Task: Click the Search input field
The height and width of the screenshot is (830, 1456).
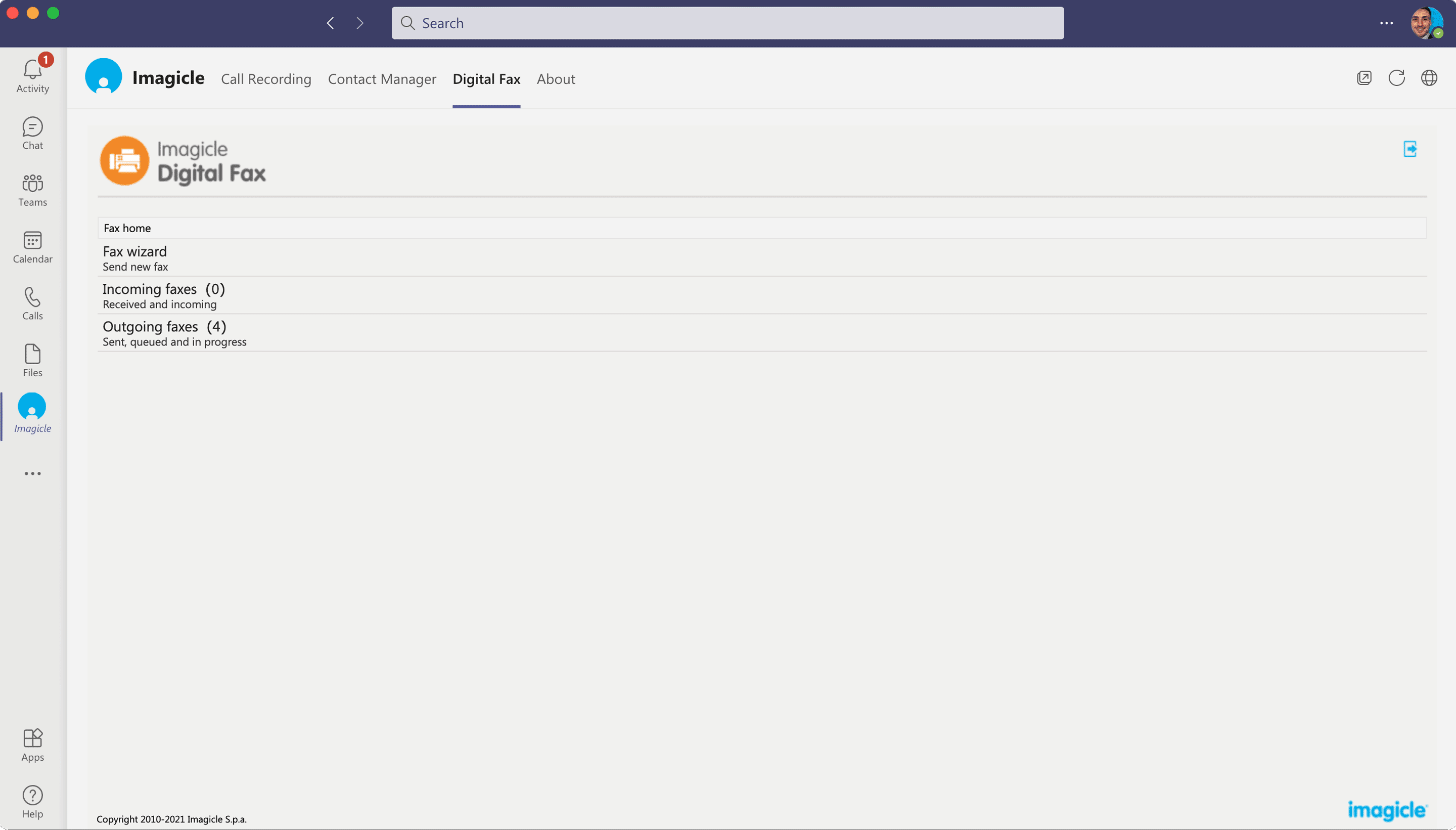Action: (x=727, y=23)
